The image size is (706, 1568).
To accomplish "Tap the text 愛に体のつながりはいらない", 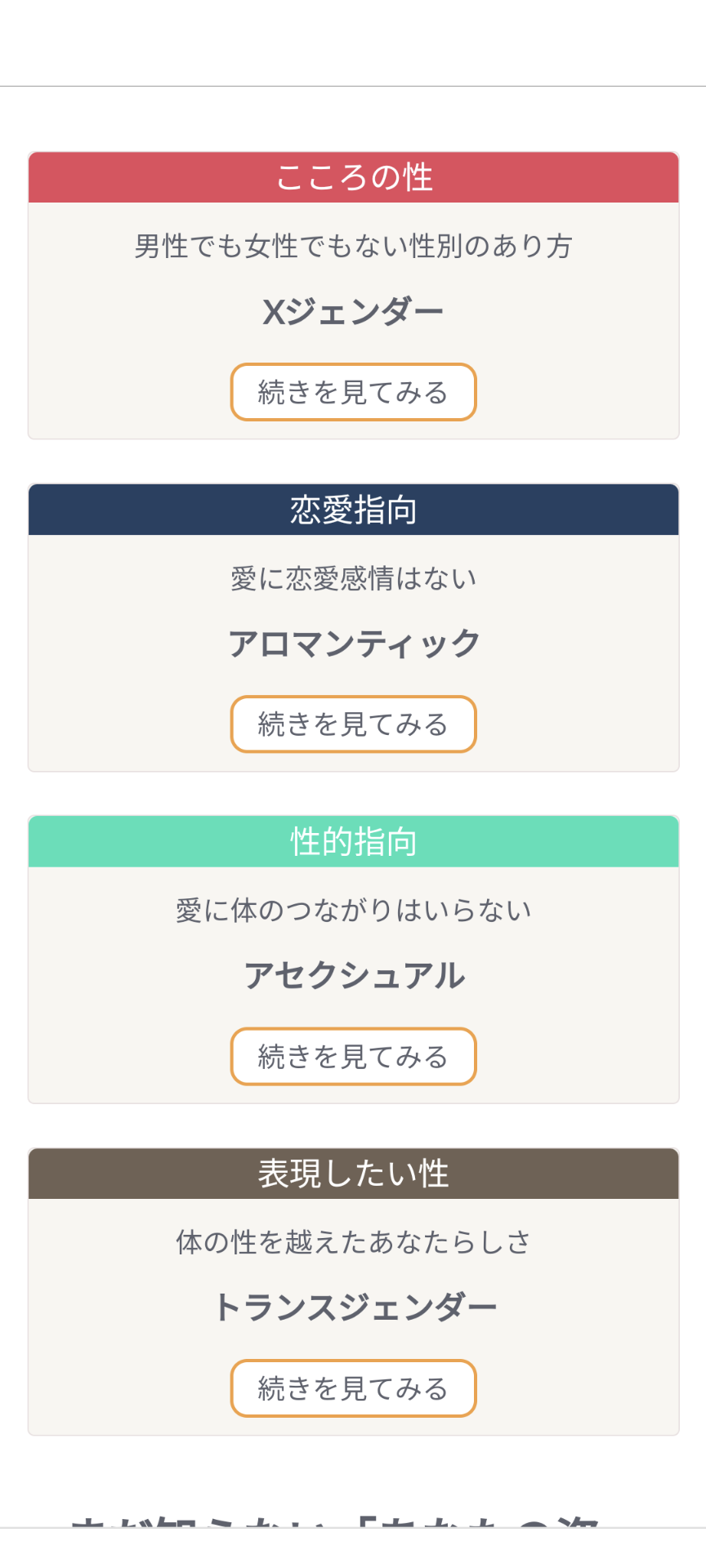I will coord(353,910).
